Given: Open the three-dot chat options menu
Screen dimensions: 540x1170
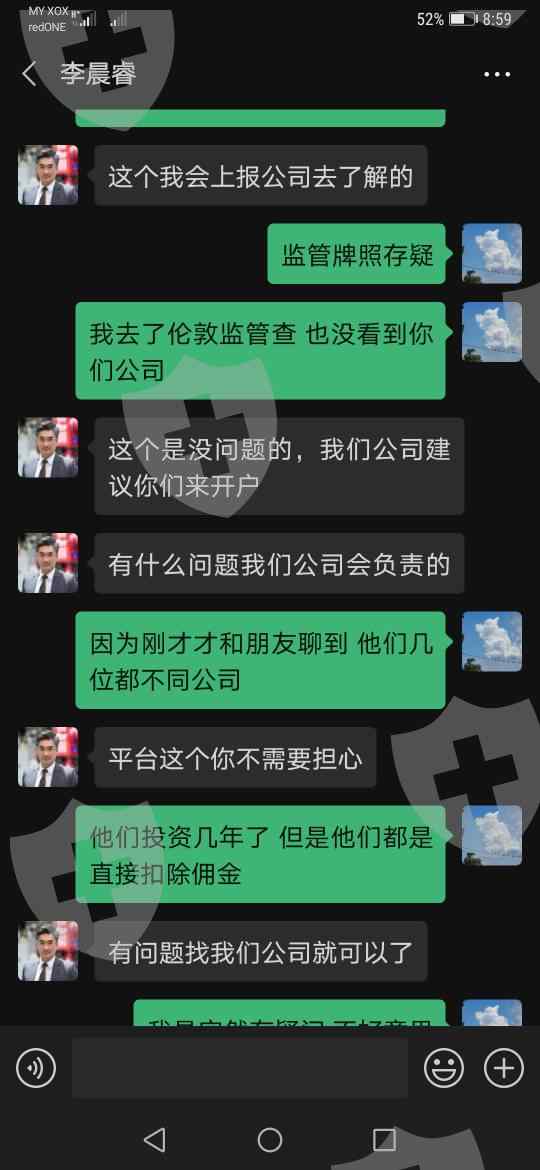Looking at the screenshot, I should point(497,75).
